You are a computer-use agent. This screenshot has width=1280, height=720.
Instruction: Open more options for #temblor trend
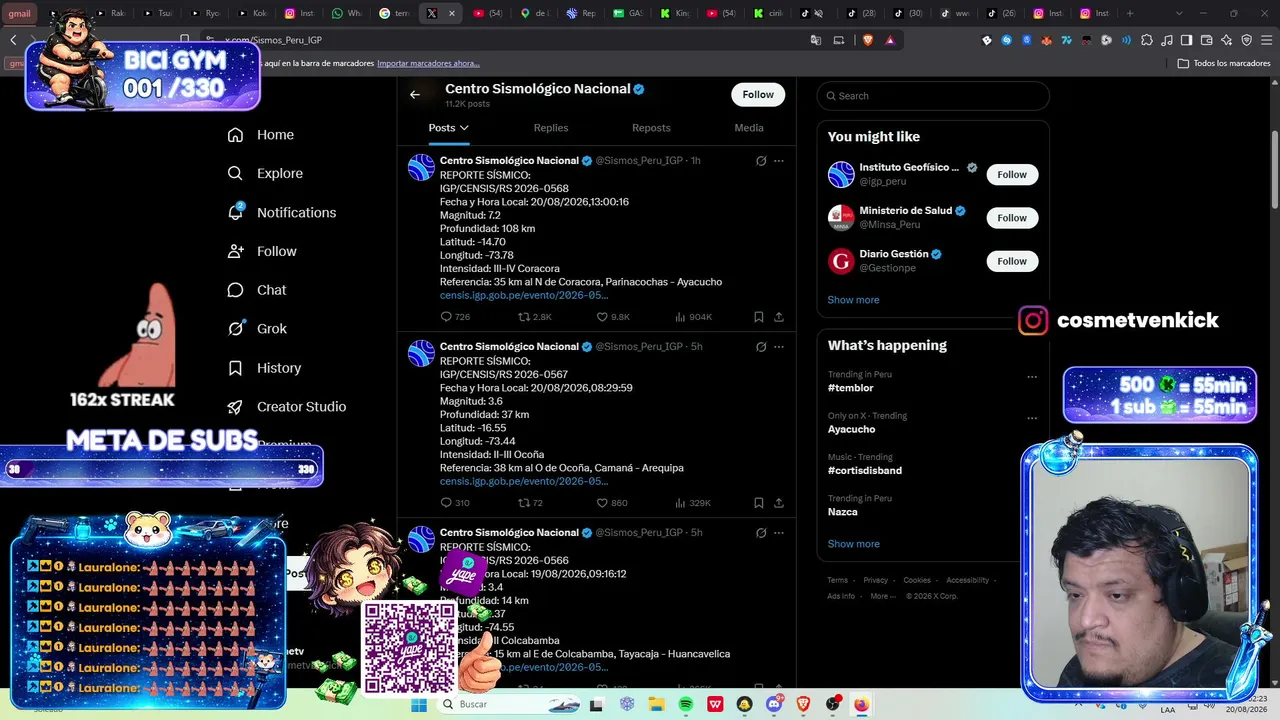(x=1032, y=377)
